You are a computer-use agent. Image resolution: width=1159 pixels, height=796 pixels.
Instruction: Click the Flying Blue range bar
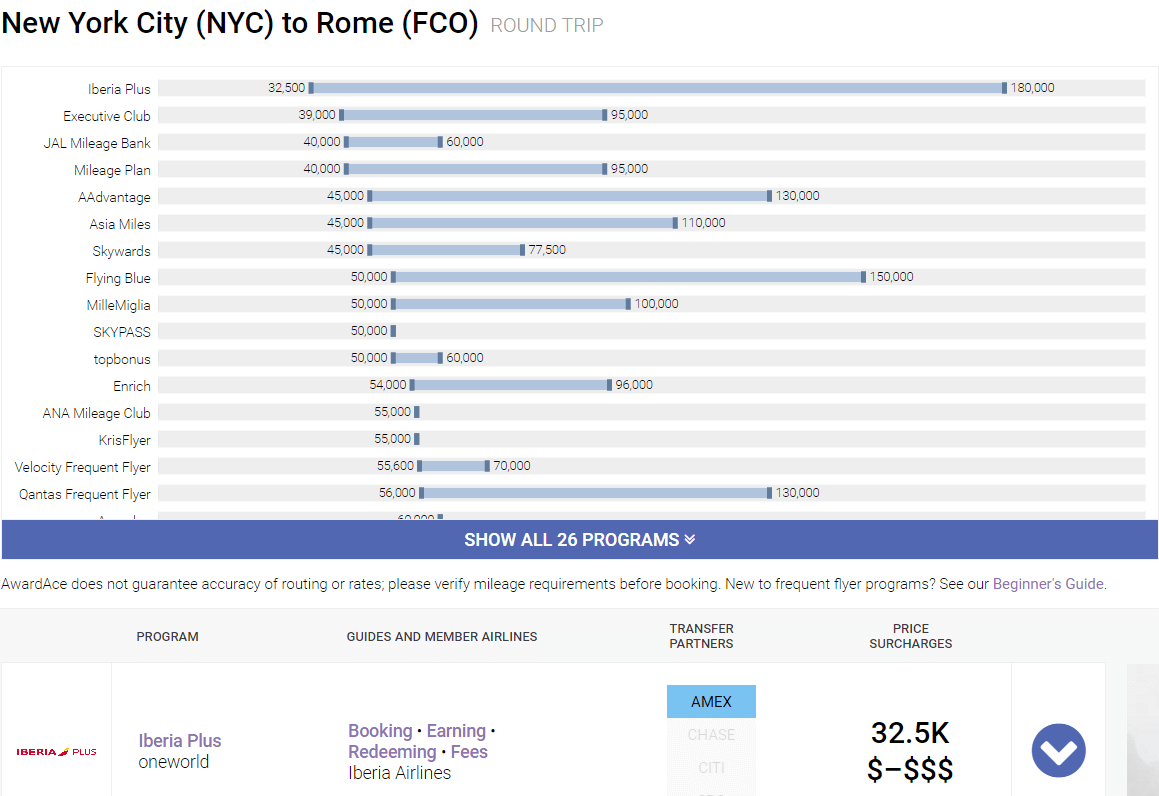(628, 277)
